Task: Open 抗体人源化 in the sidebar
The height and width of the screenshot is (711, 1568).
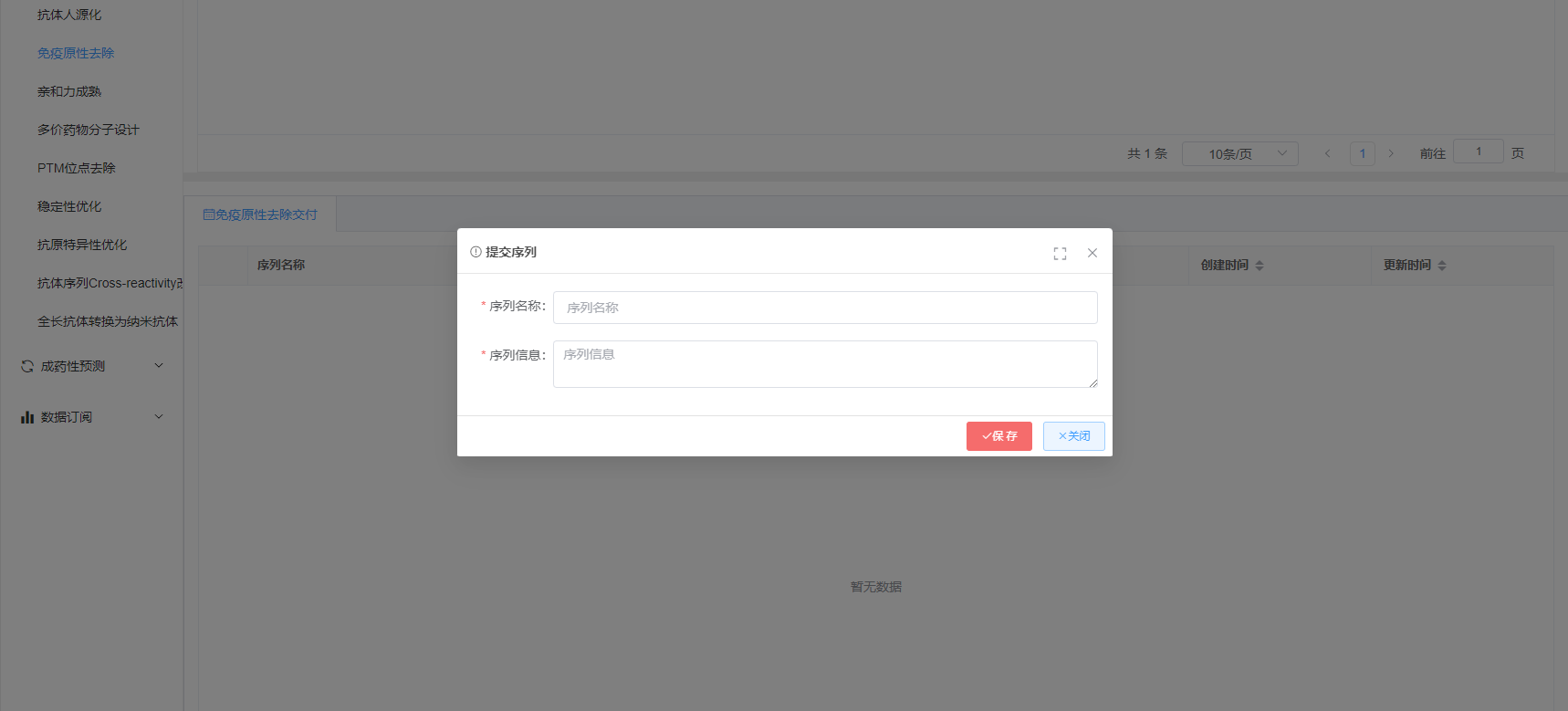Action: [69, 15]
